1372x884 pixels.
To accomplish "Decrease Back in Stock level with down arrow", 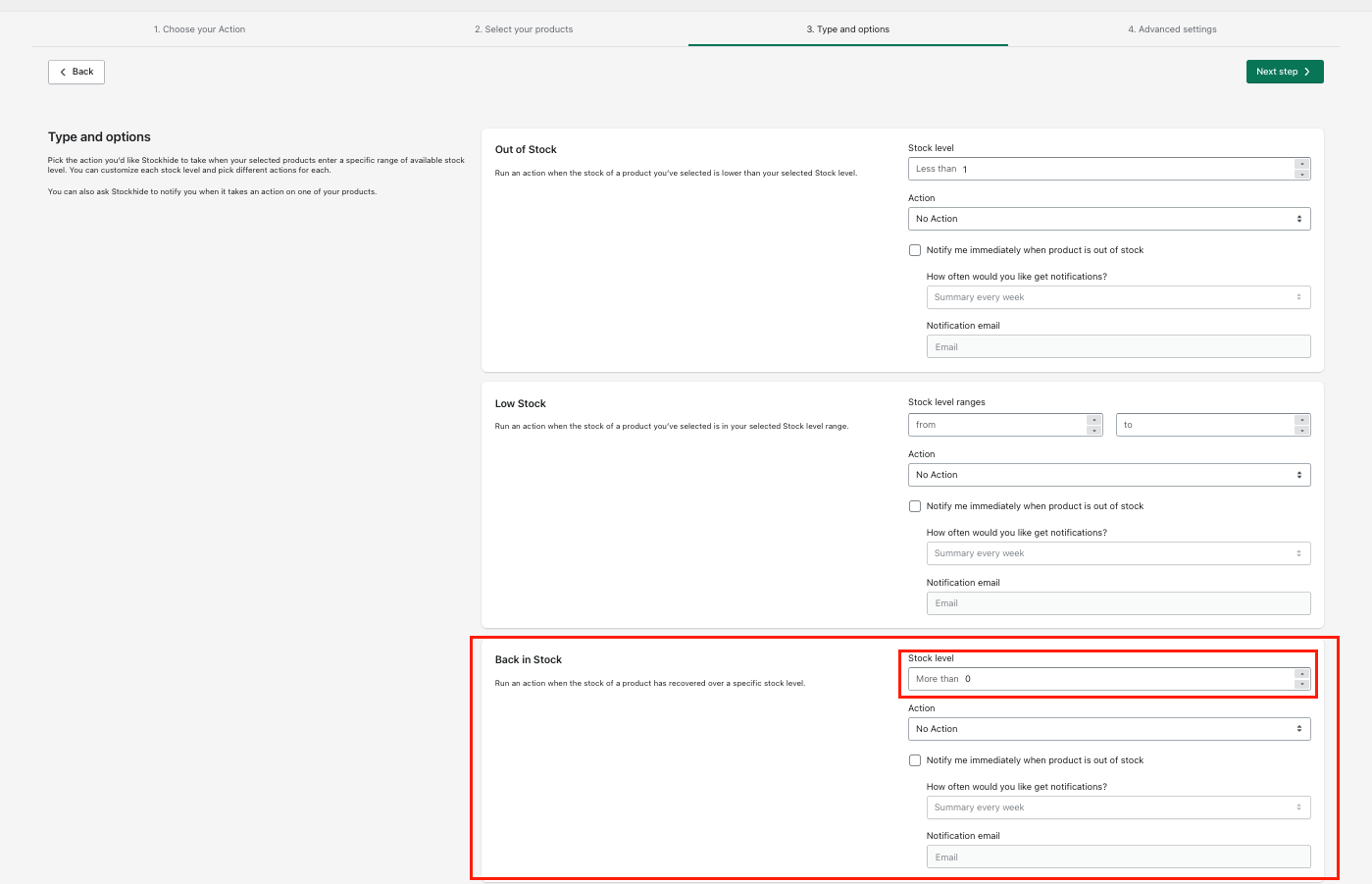I will (1301, 685).
